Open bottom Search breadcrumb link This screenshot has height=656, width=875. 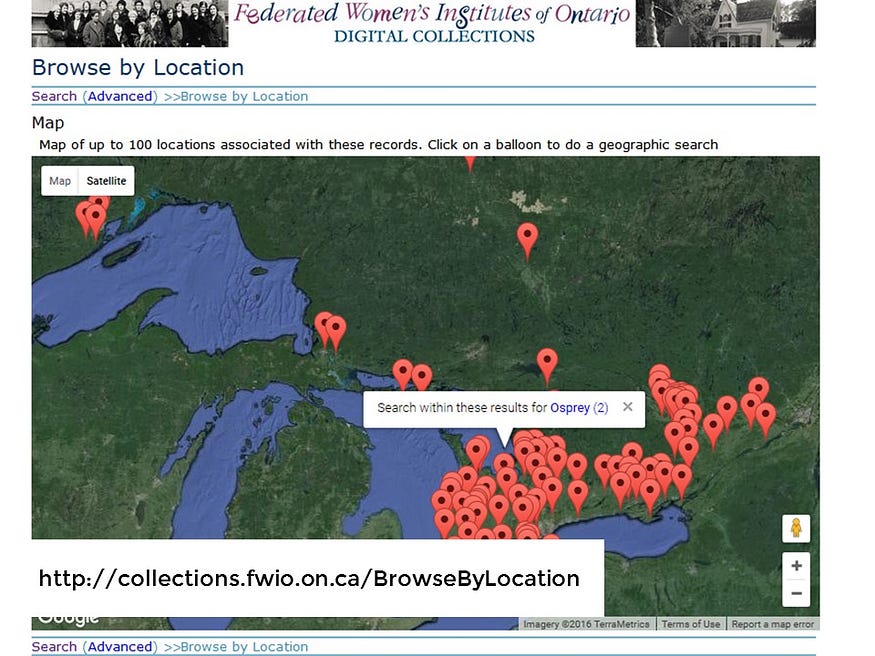[x=54, y=647]
